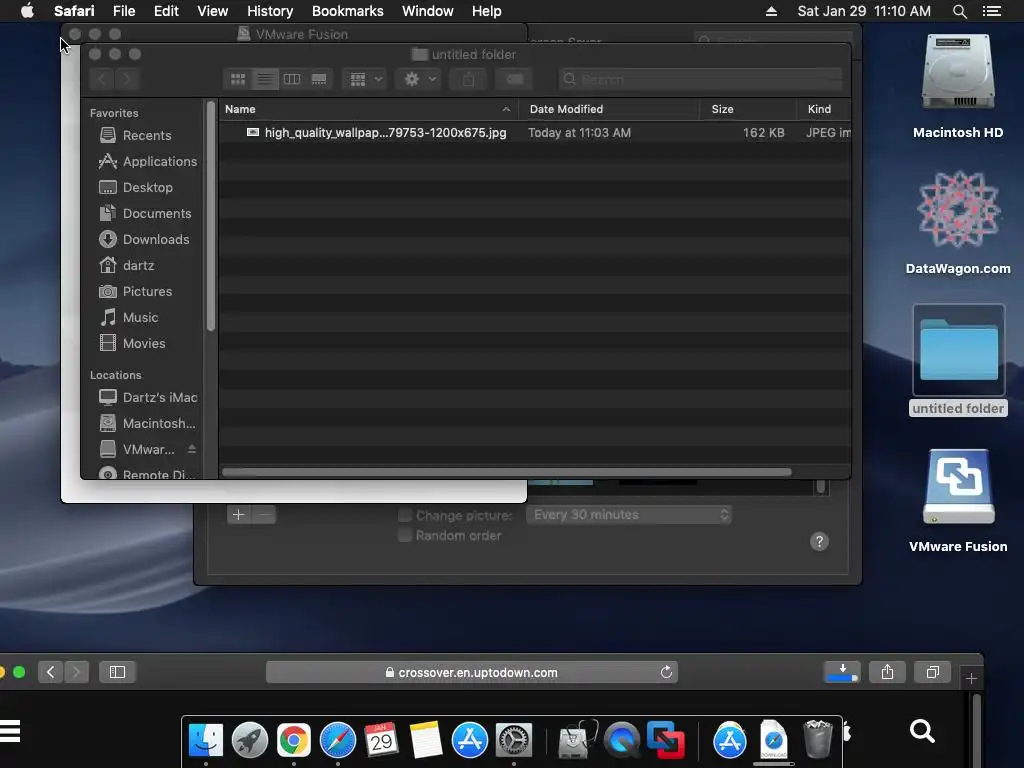The image size is (1024, 768).
Task: Toggle Safari sidebar button
Action: pyautogui.click(x=118, y=672)
